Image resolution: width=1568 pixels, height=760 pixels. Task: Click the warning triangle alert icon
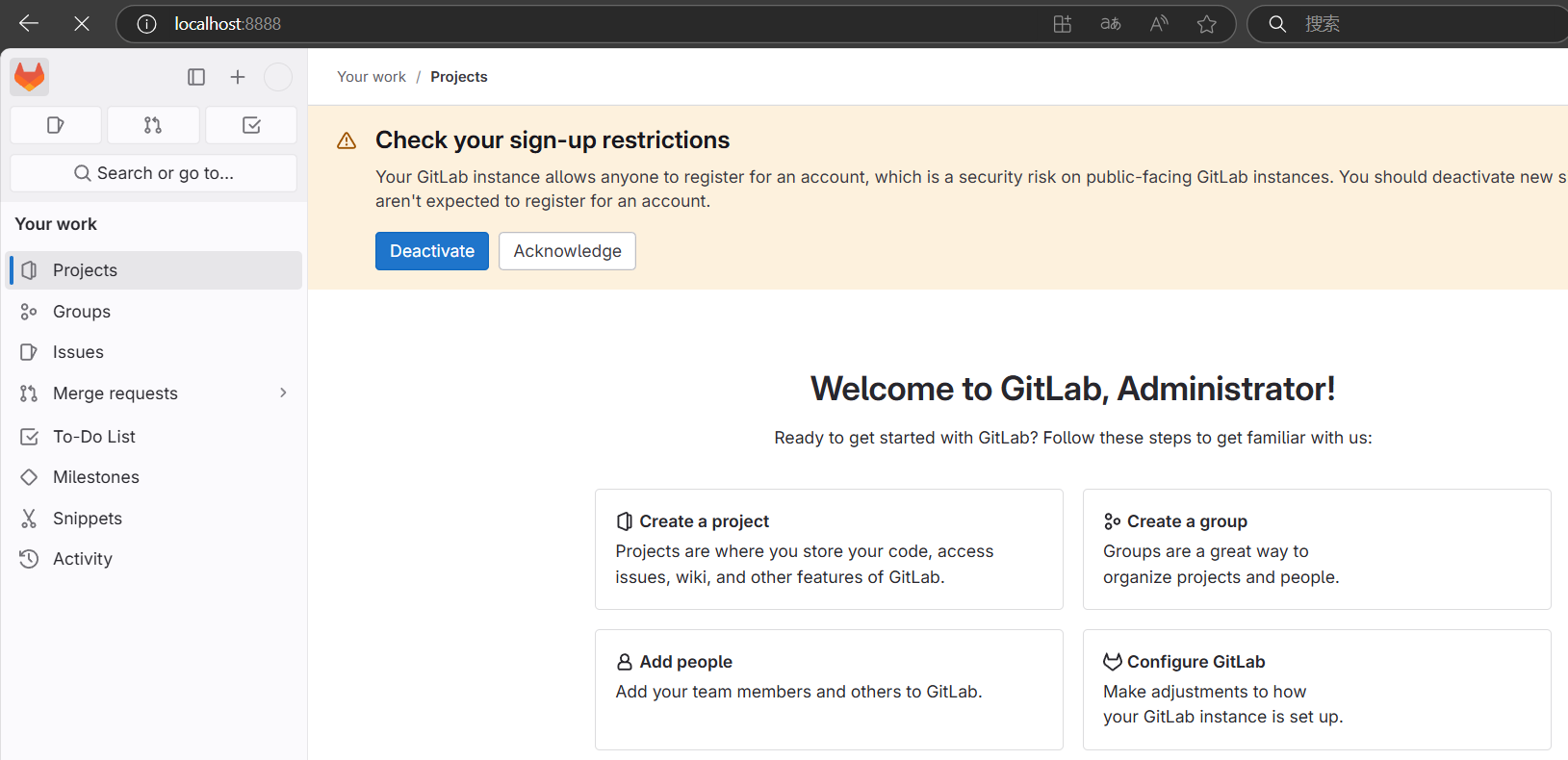tap(347, 141)
